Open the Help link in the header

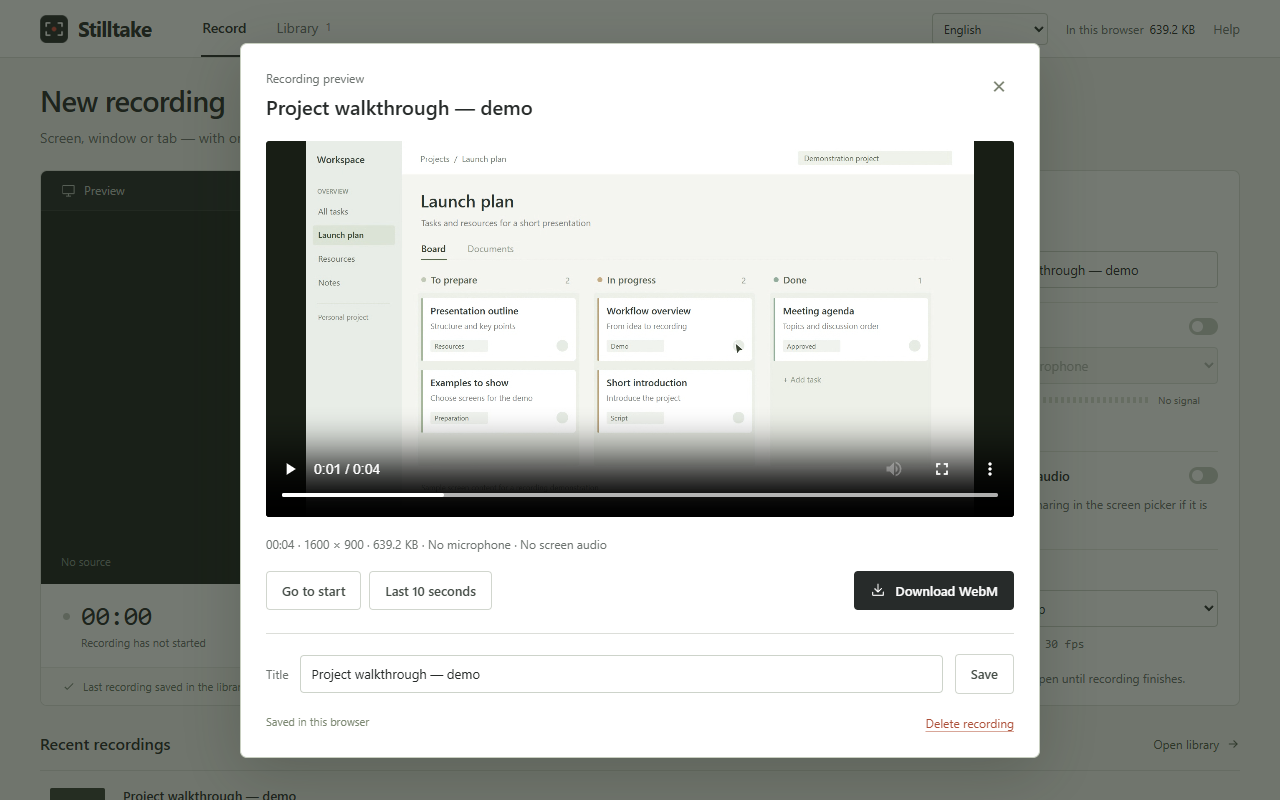pyautogui.click(x=1226, y=29)
